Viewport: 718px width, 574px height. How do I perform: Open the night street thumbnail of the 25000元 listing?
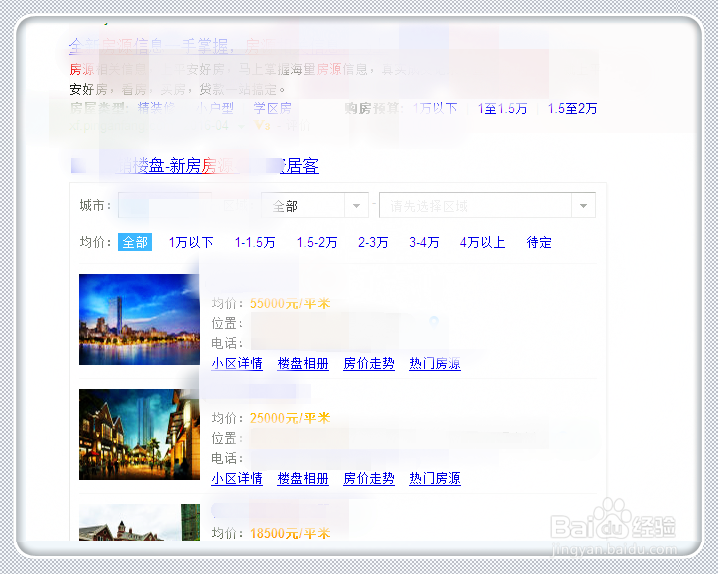(x=139, y=434)
